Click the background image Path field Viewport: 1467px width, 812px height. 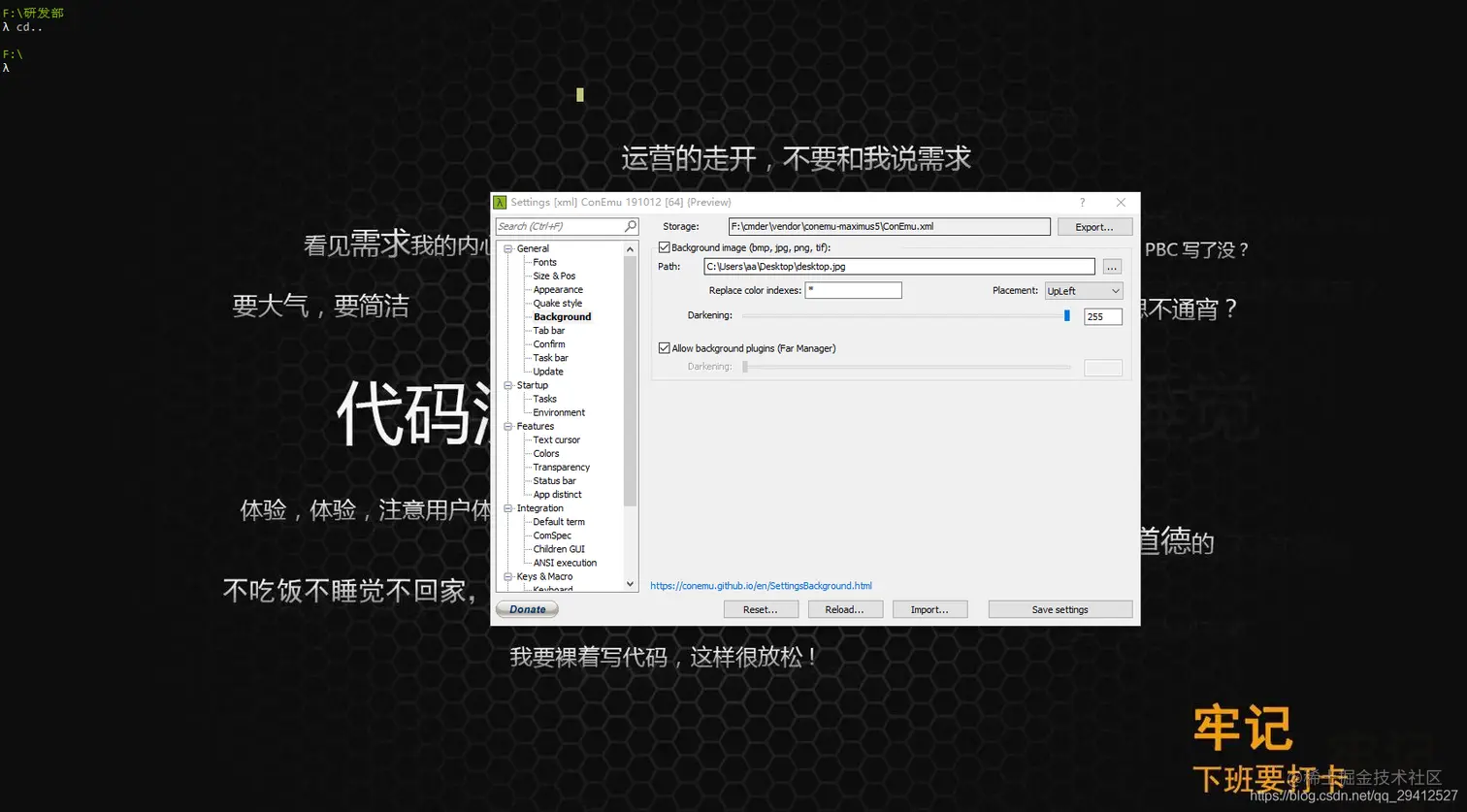point(899,267)
